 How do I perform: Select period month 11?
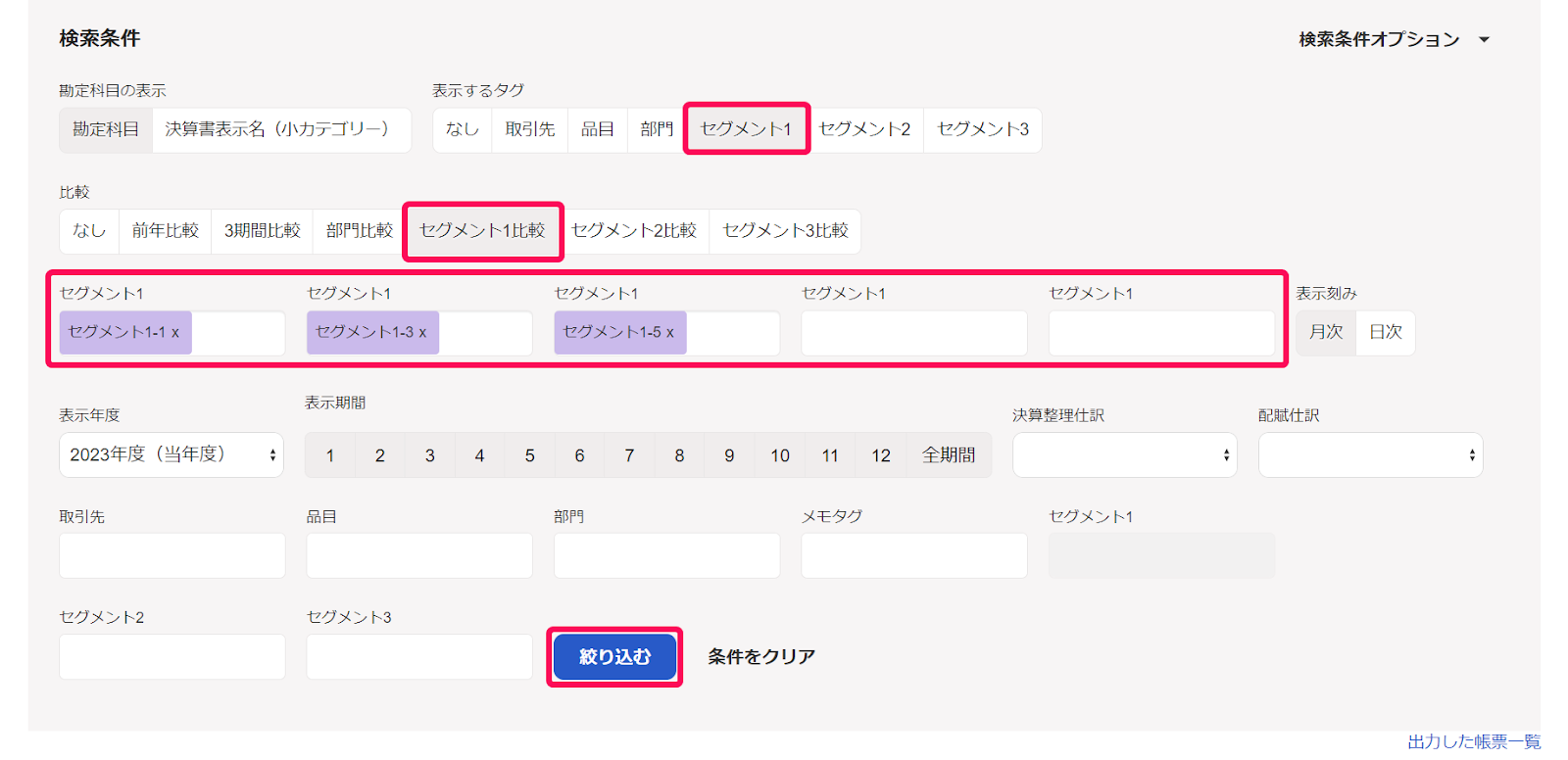coord(830,455)
